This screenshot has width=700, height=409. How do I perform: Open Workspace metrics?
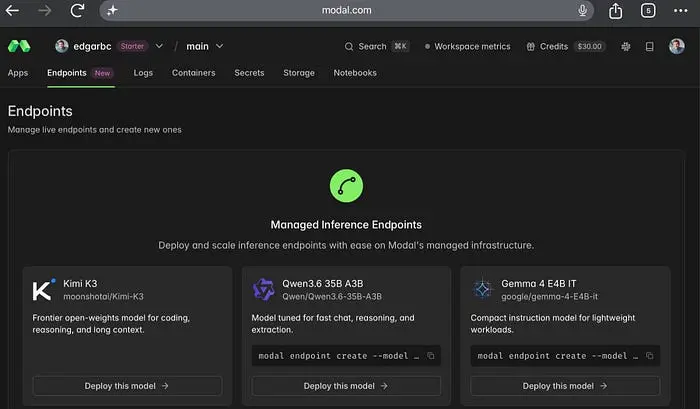click(467, 46)
